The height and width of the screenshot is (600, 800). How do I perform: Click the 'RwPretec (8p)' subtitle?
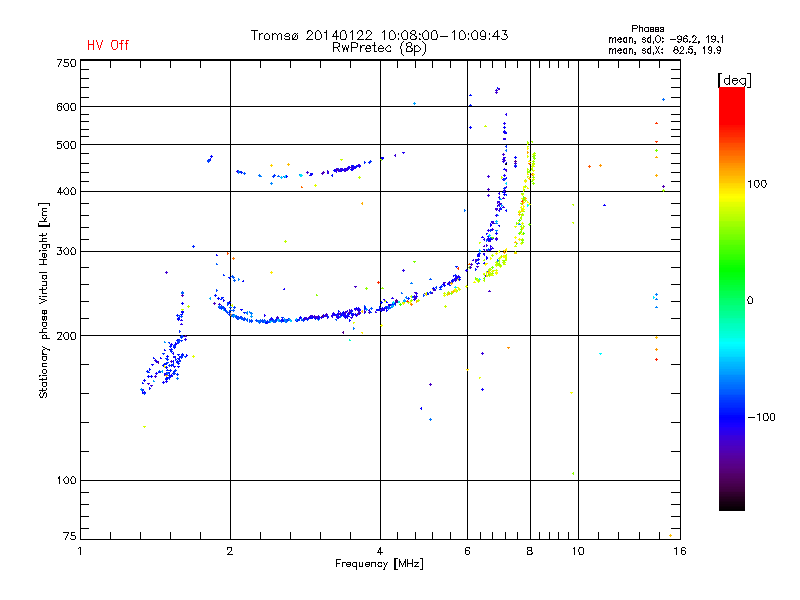point(379,48)
